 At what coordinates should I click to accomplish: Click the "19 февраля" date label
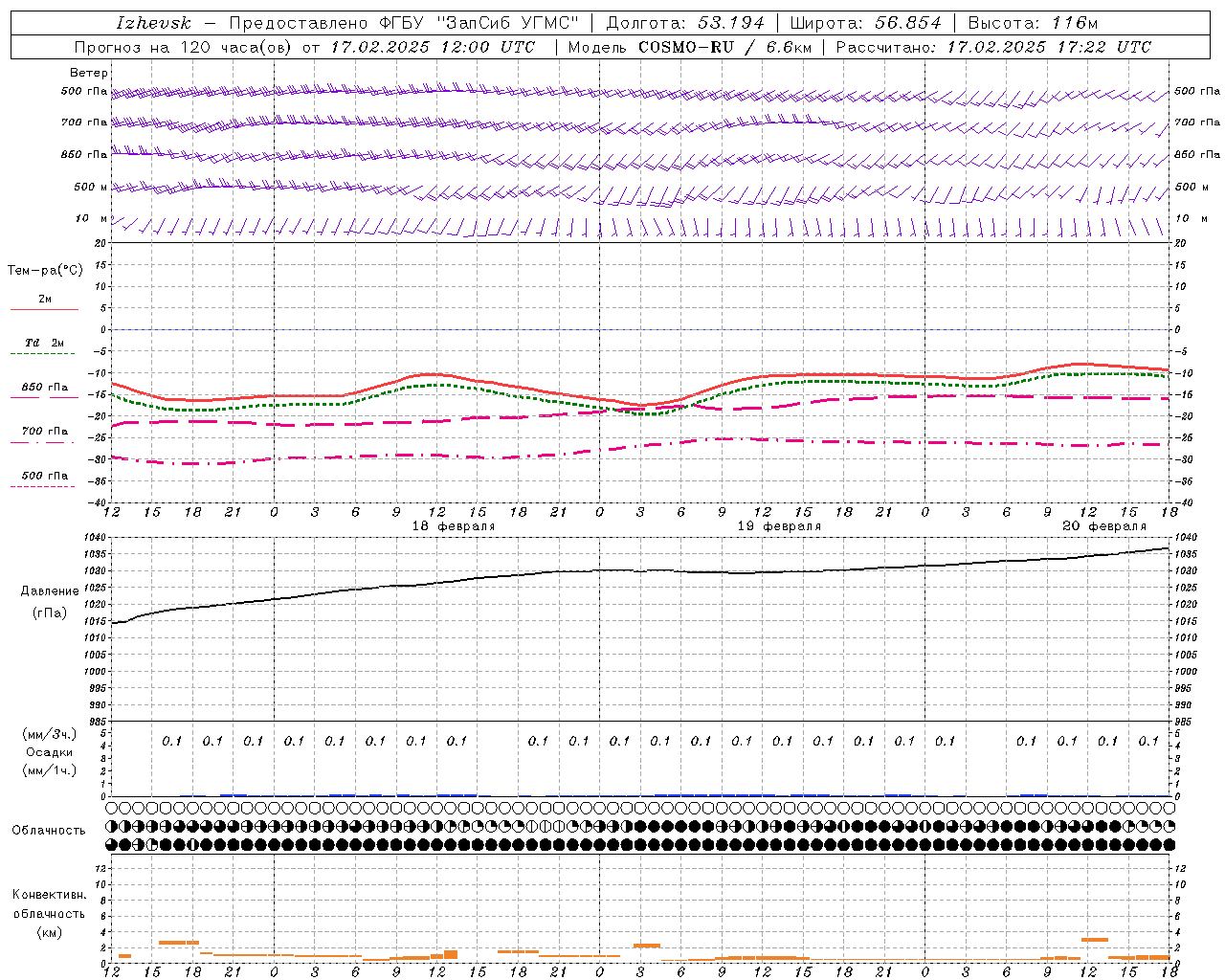[779, 526]
